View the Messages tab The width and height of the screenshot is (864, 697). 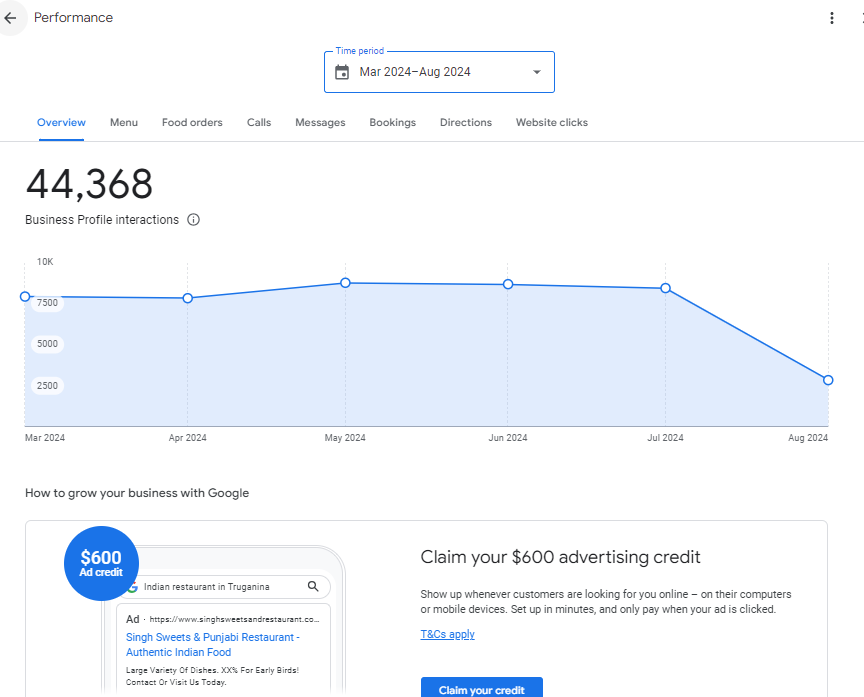click(320, 123)
